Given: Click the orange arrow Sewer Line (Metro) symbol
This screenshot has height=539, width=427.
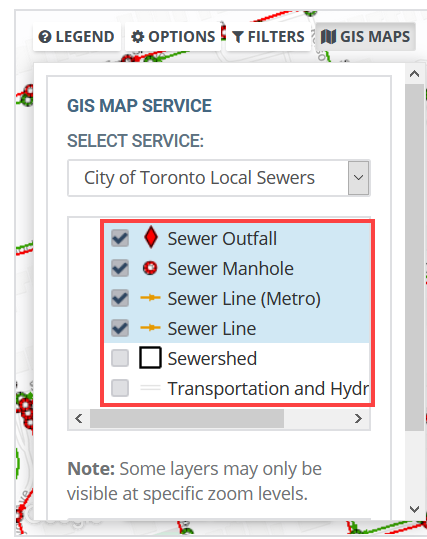Looking at the screenshot, I should (x=150, y=298).
